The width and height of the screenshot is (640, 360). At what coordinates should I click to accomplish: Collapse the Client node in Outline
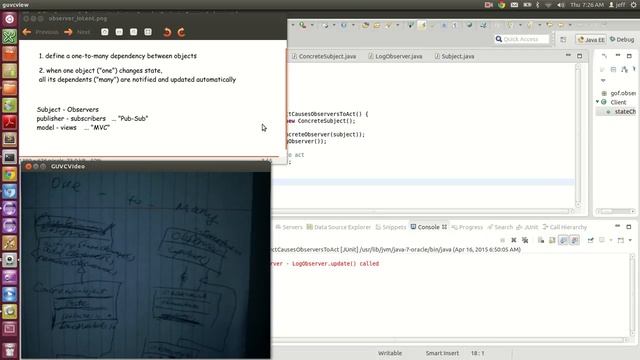598,102
